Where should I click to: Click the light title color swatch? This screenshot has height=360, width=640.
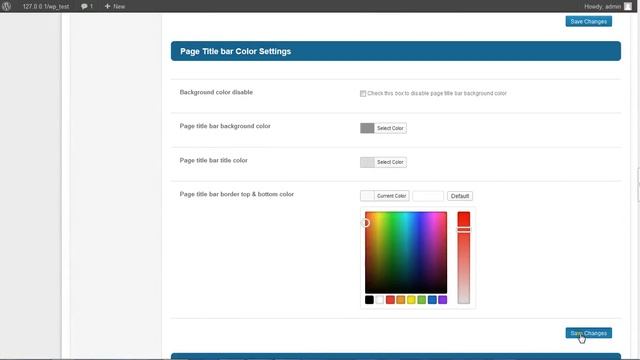[x=367, y=162]
